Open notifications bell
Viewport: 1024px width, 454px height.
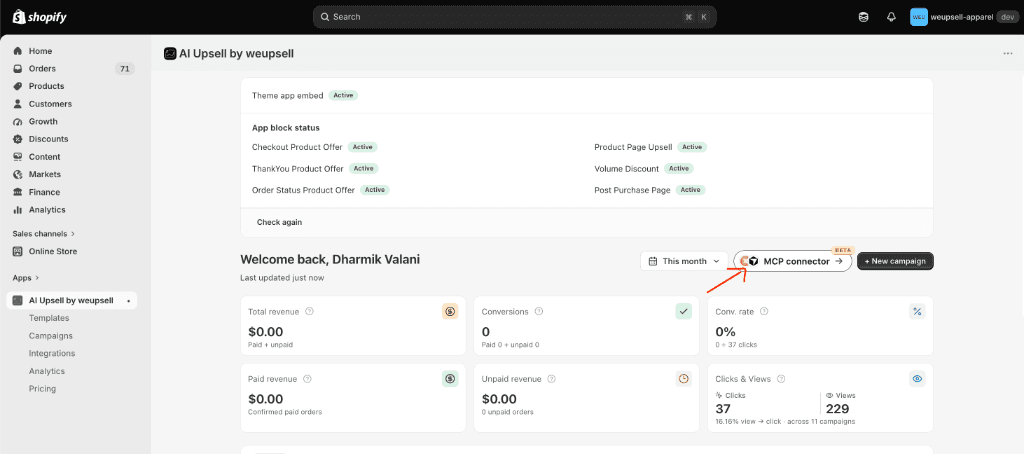pos(891,17)
